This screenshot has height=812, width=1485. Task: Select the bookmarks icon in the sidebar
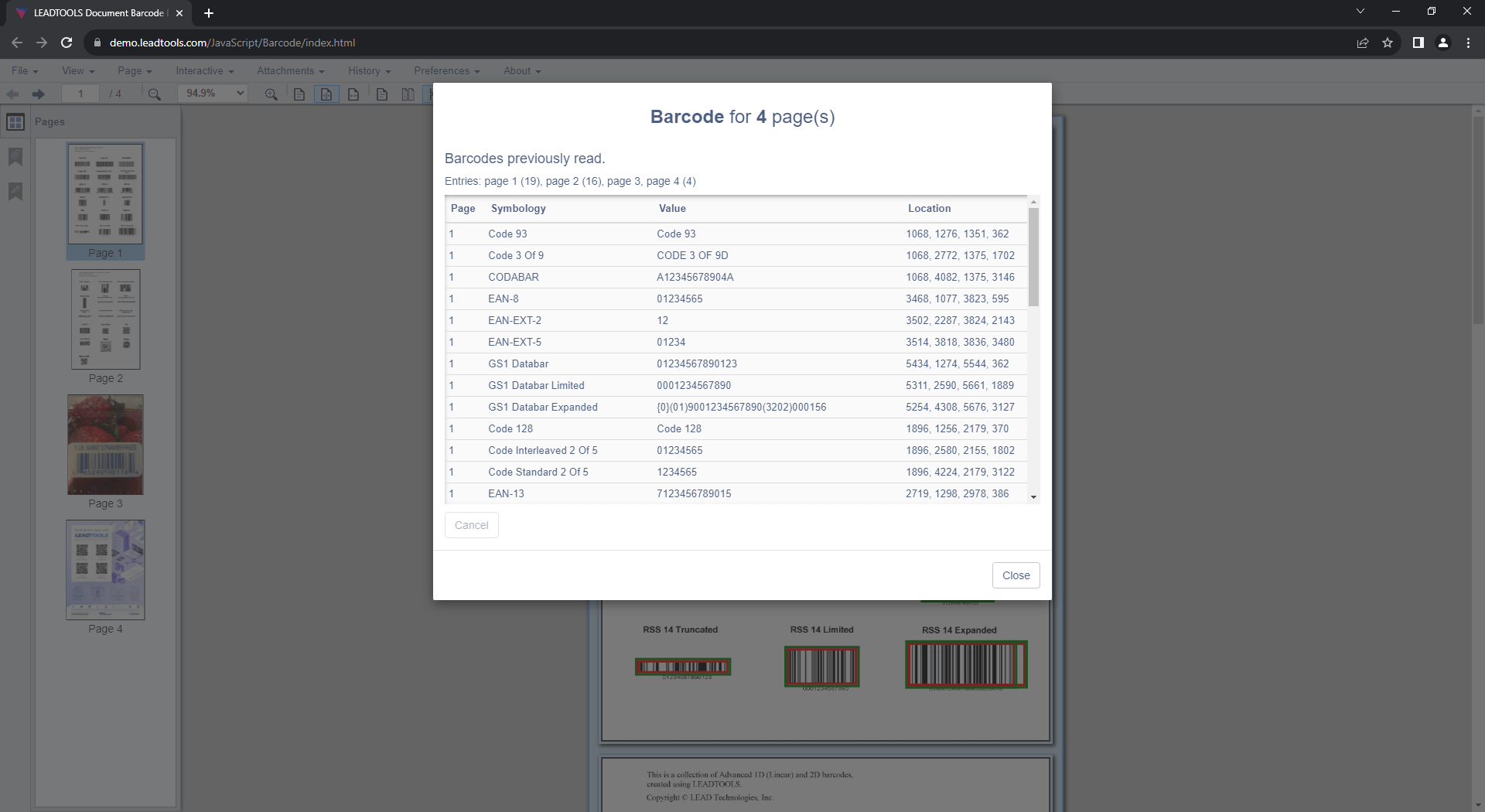pos(15,157)
